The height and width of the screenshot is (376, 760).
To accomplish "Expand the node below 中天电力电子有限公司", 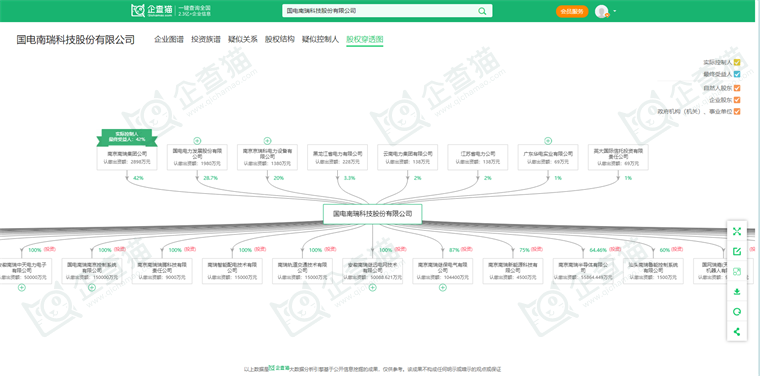I will point(21,288).
